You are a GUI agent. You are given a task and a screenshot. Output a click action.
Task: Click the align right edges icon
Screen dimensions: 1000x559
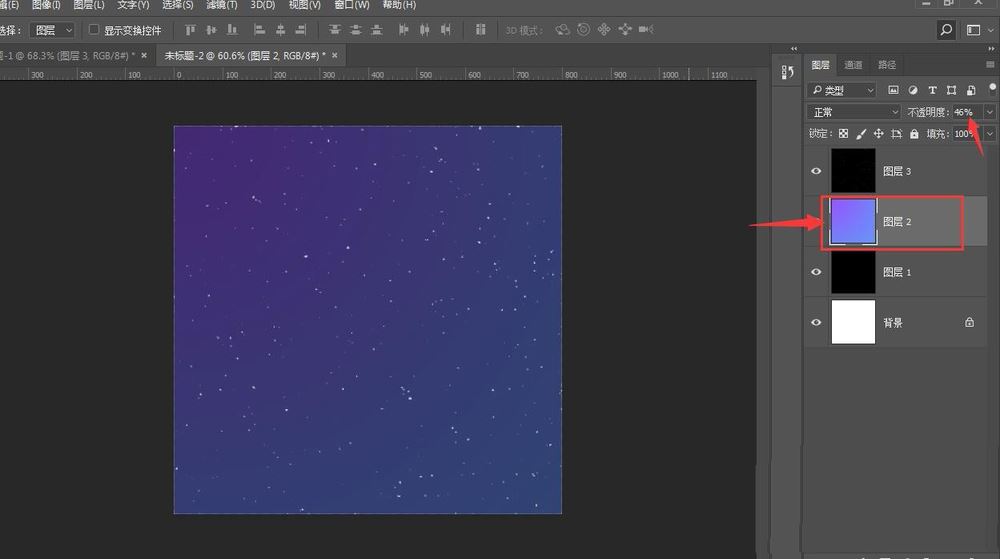click(x=301, y=30)
